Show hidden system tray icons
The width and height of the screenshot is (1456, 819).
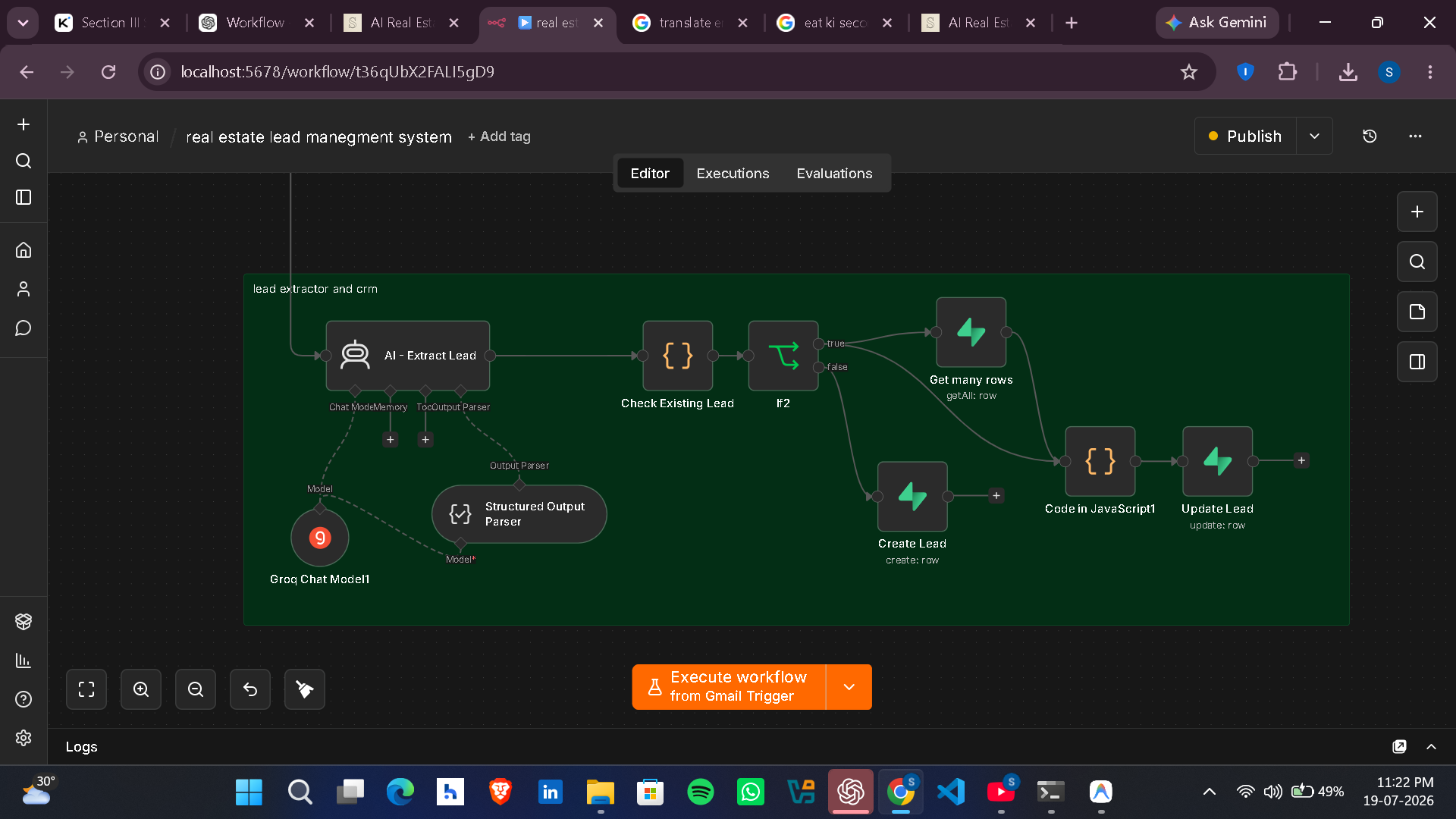(1210, 792)
